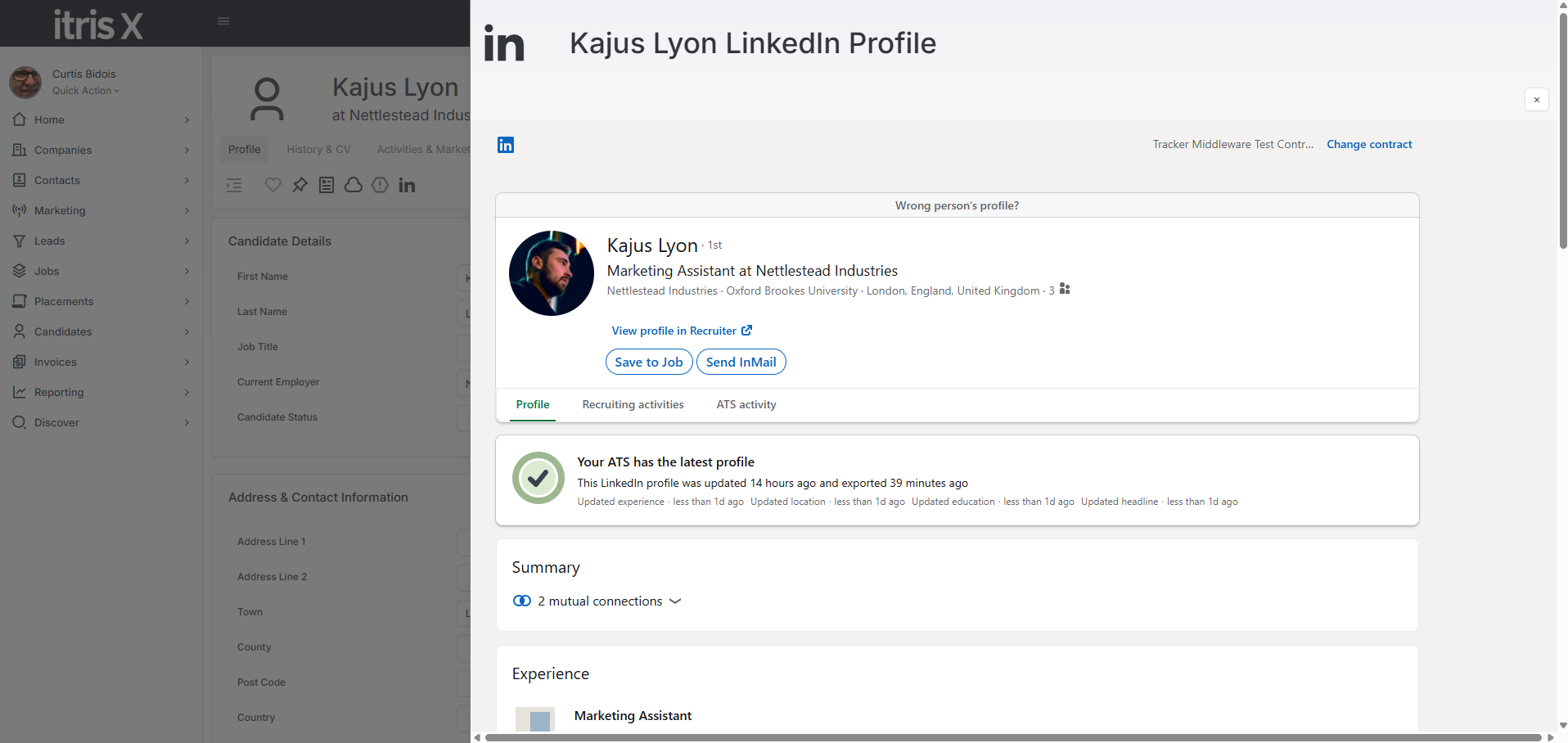Expand the Home menu chevron
Viewport: 1568px width, 743px height.
tap(187, 120)
